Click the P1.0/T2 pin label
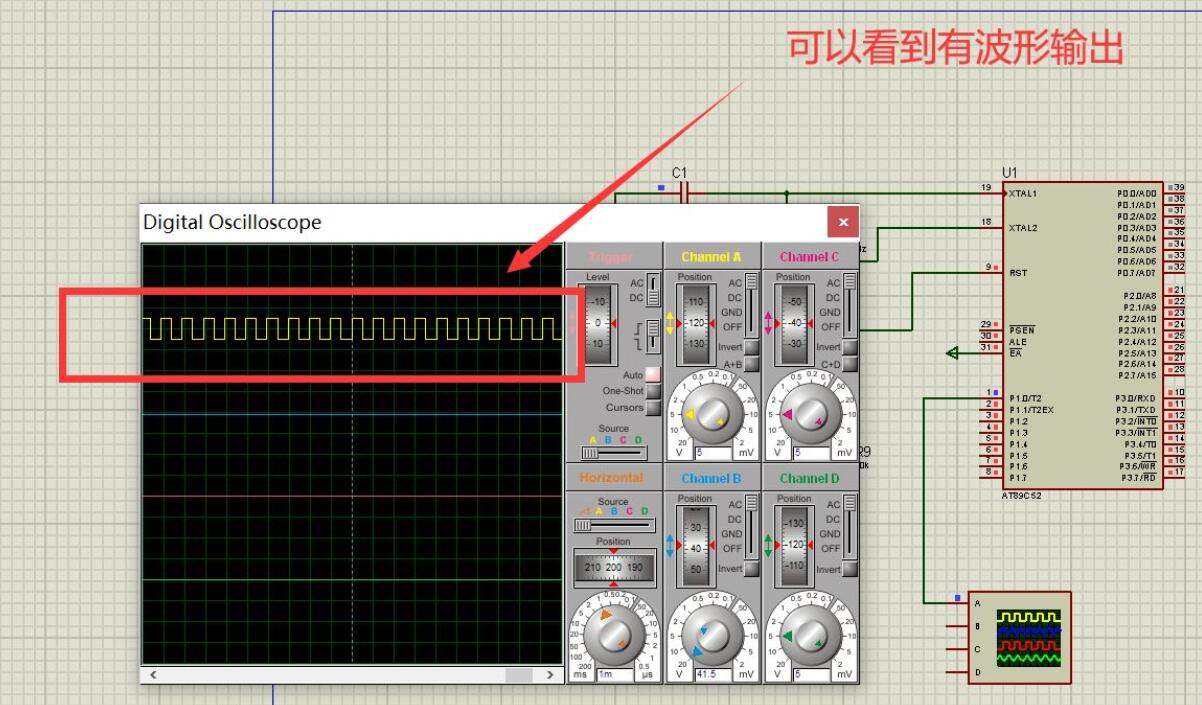Screen dimensions: 1202x705 click(x=1027, y=398)
